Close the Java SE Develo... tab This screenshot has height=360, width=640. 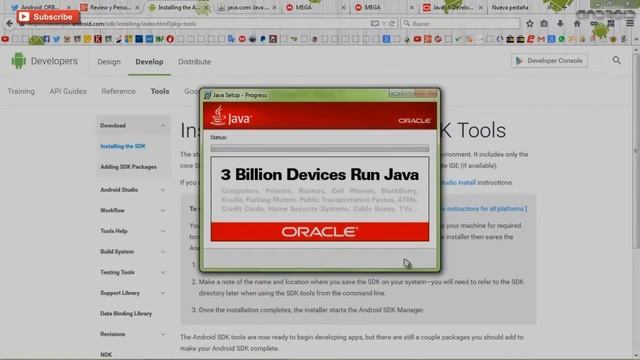point(480,7)
